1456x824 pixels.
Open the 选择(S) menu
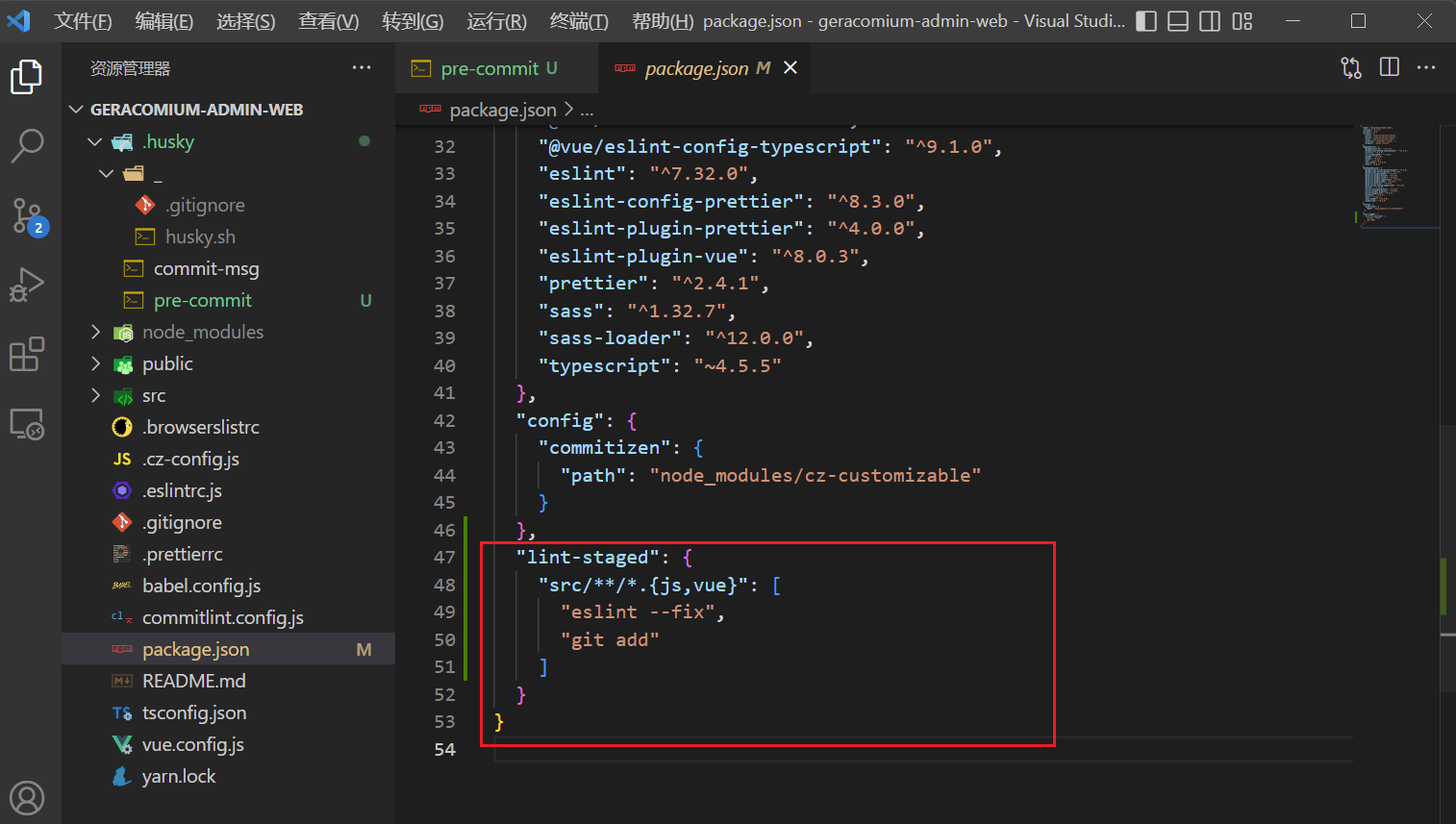coord(246,21)
